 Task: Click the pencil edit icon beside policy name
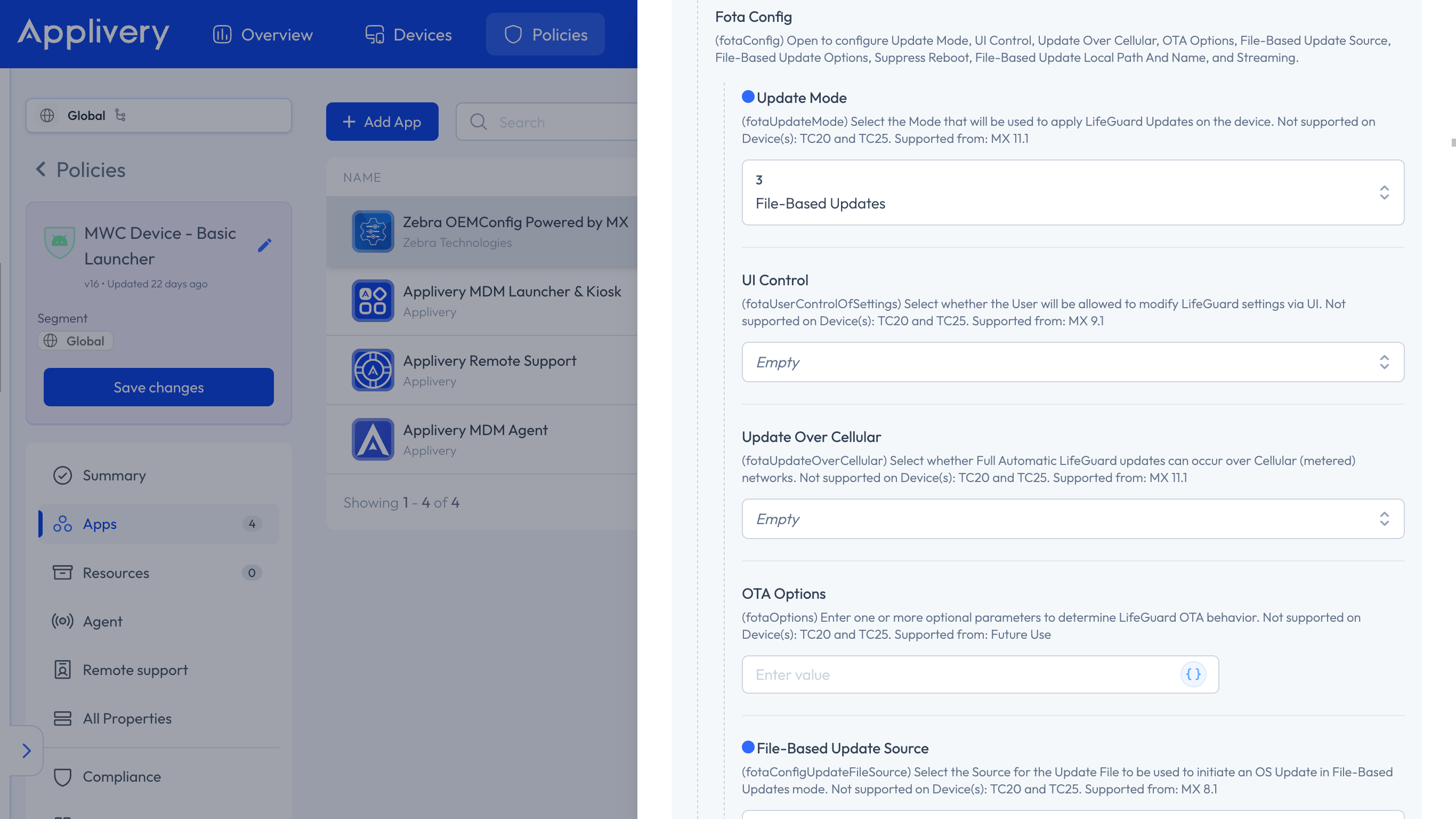264,245
